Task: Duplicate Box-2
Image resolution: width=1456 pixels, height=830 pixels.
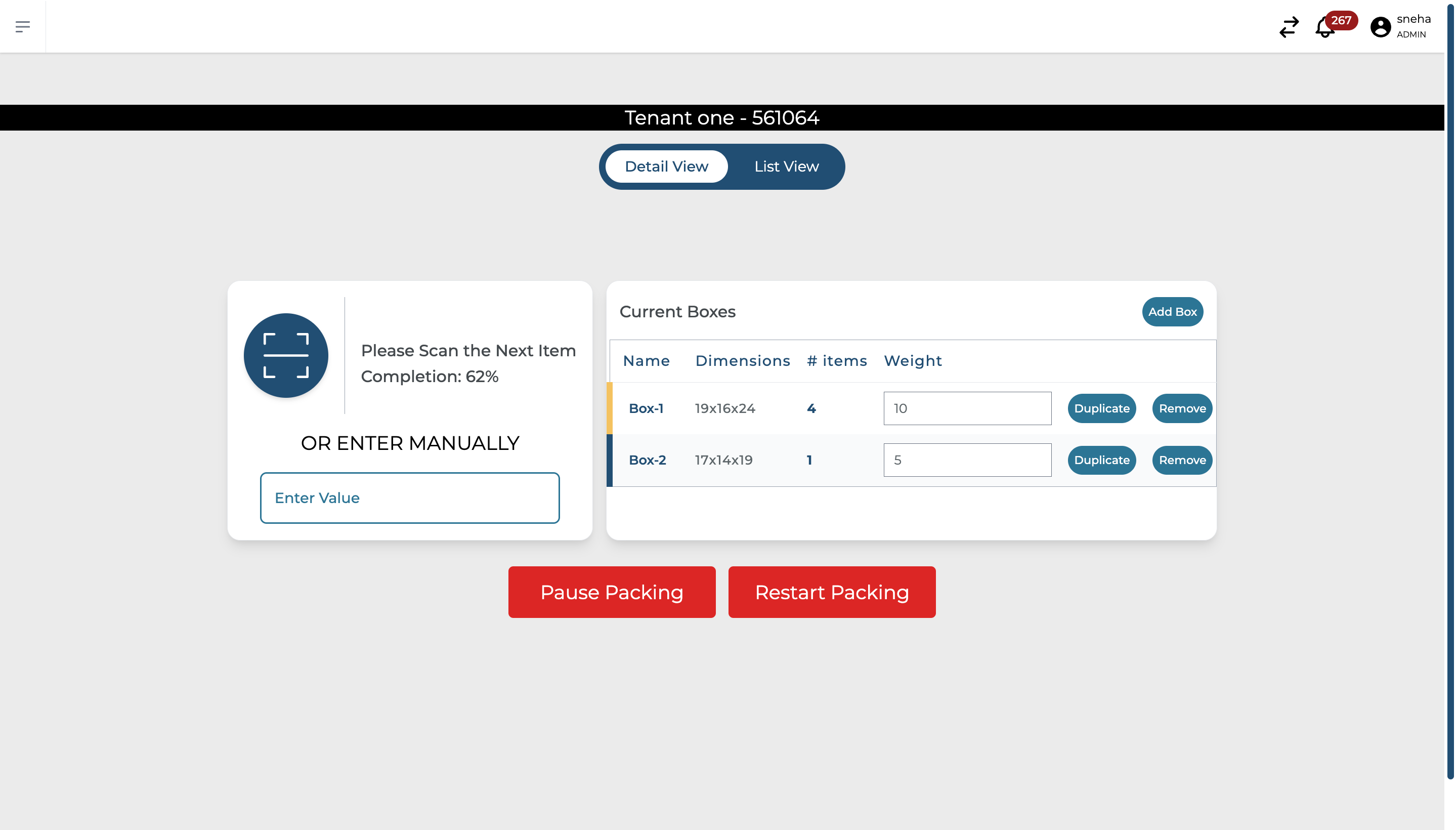Action: pos(1101,460)
